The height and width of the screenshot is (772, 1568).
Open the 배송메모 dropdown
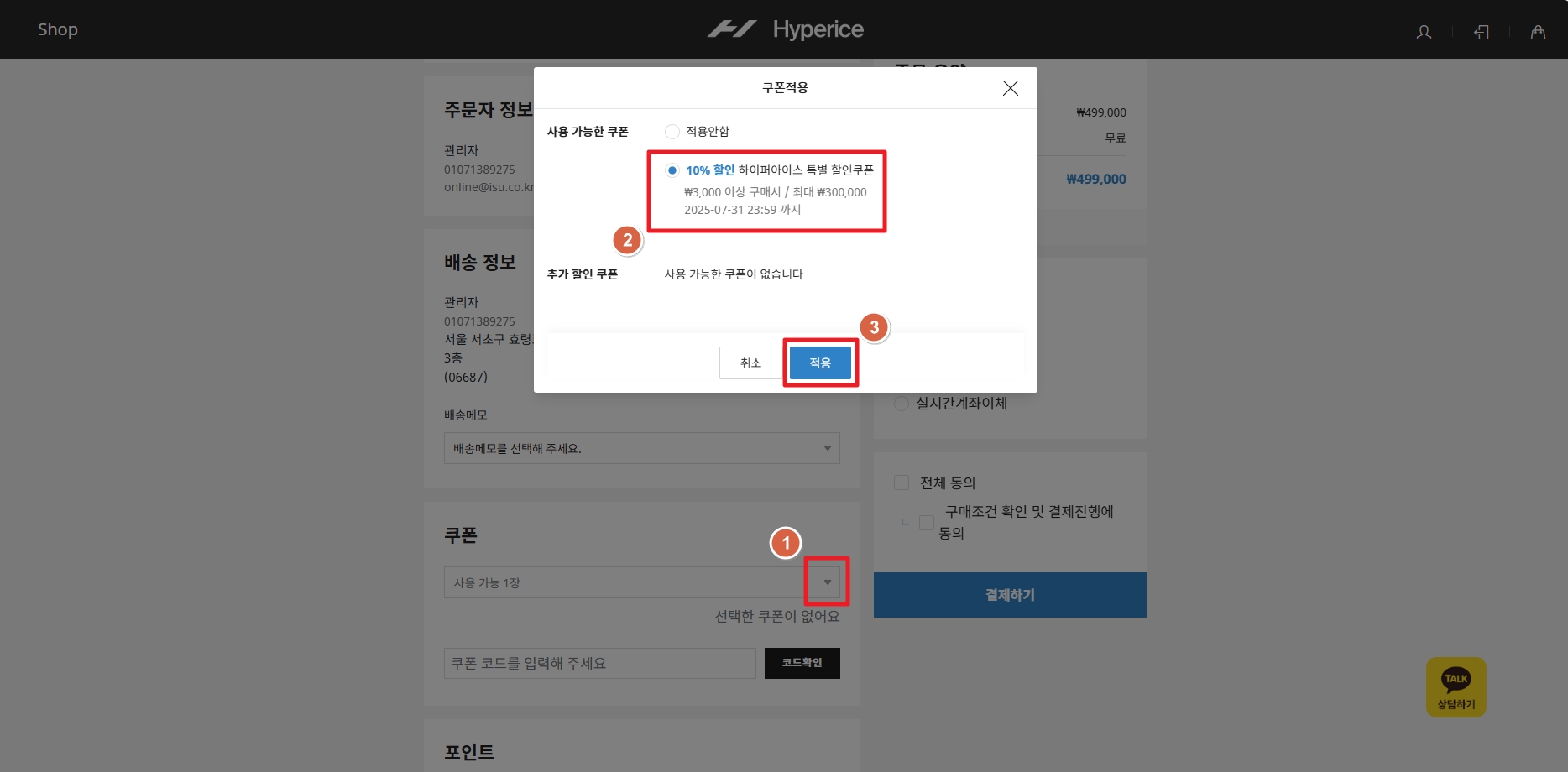[x=641, y=448]
